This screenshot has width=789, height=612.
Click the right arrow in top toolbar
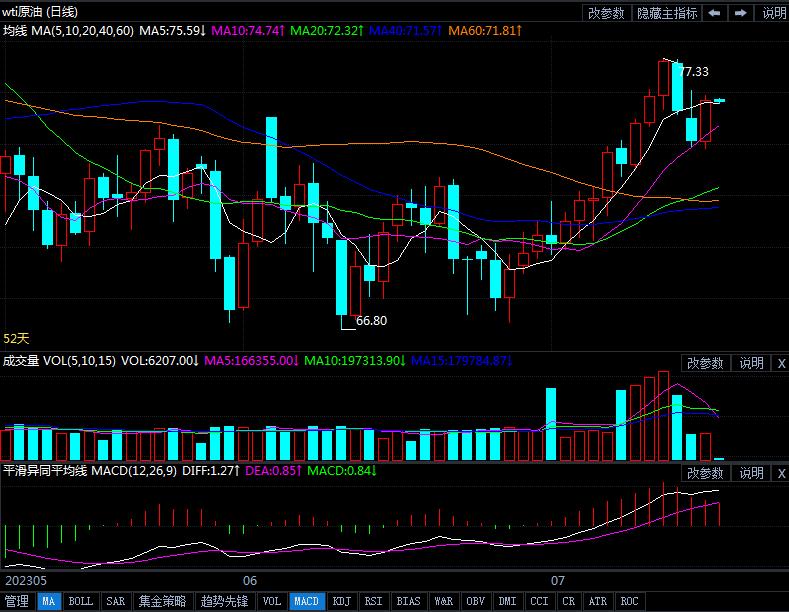[x=740, y=13]
